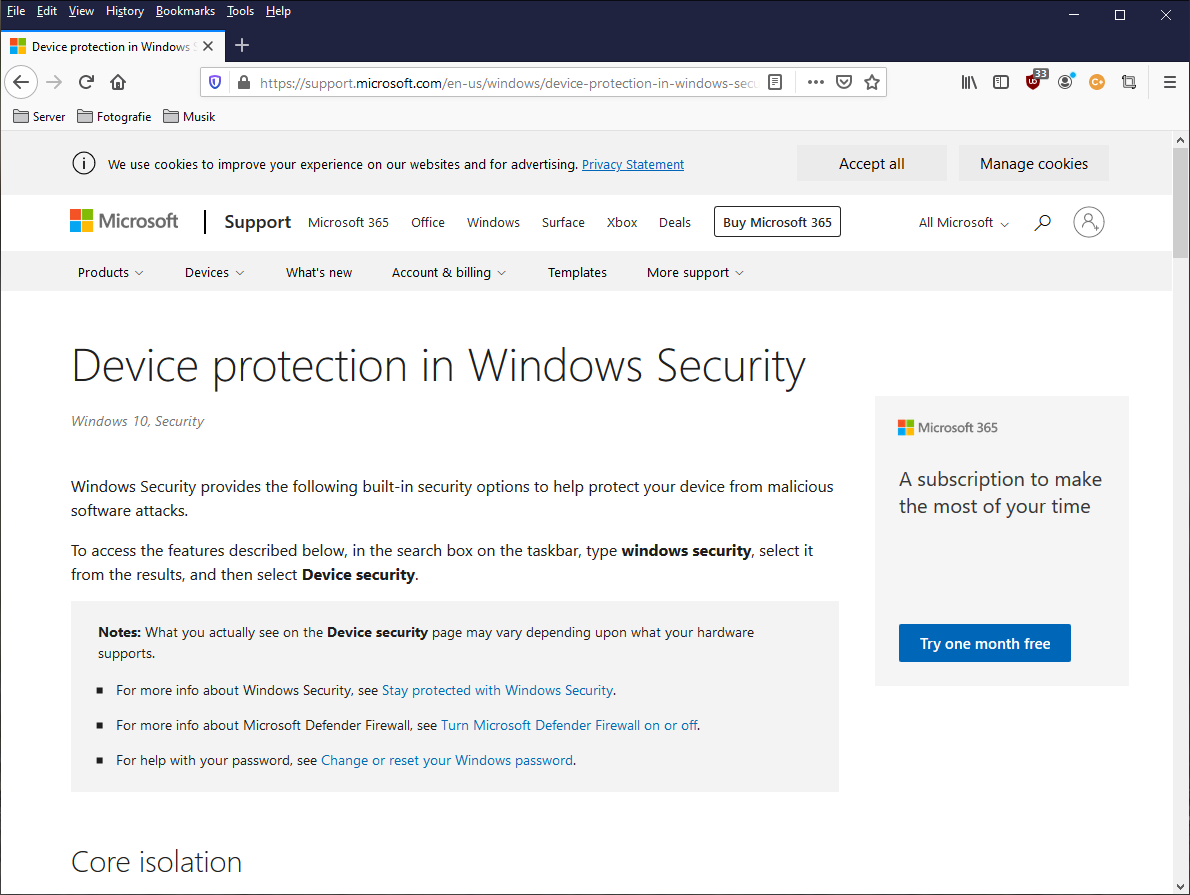The image size is (1190, 895).
Task: Open Musik bookmarks folder
Action: pos(189,116)
